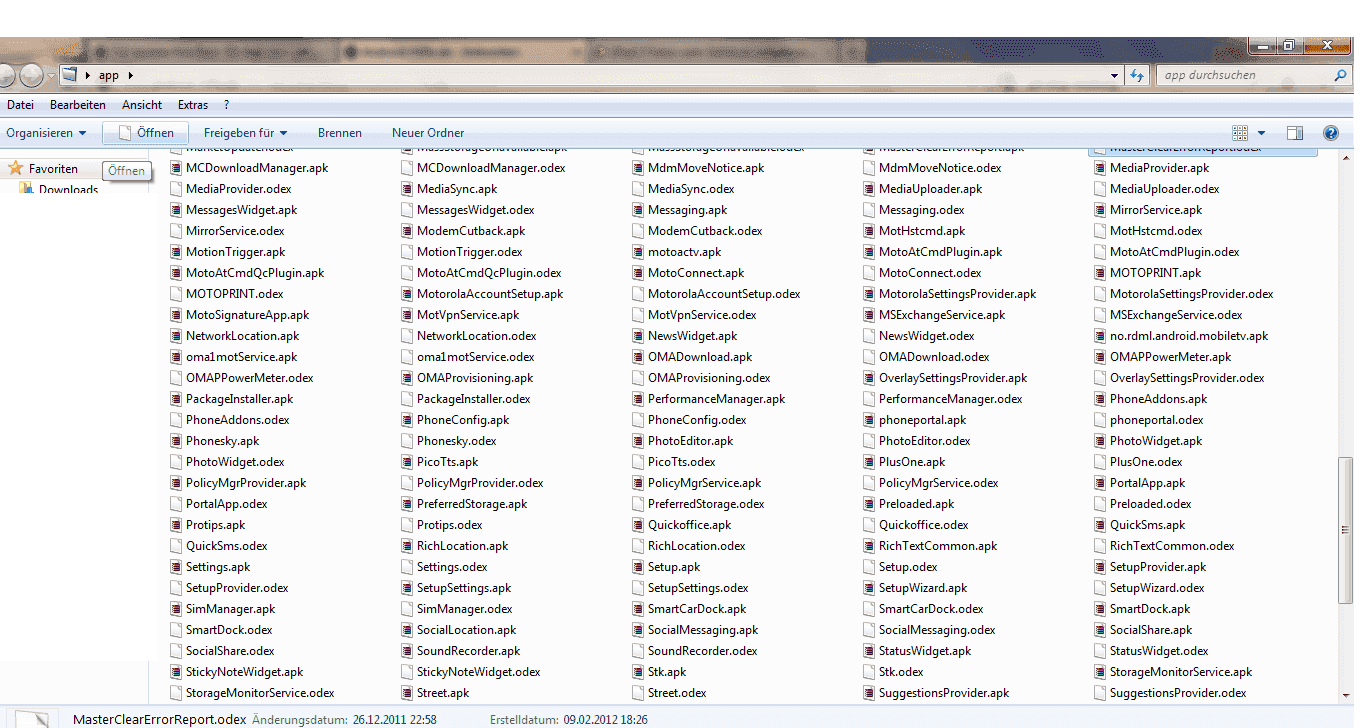Click the forward navigation arrow

[x=31, y=75]
